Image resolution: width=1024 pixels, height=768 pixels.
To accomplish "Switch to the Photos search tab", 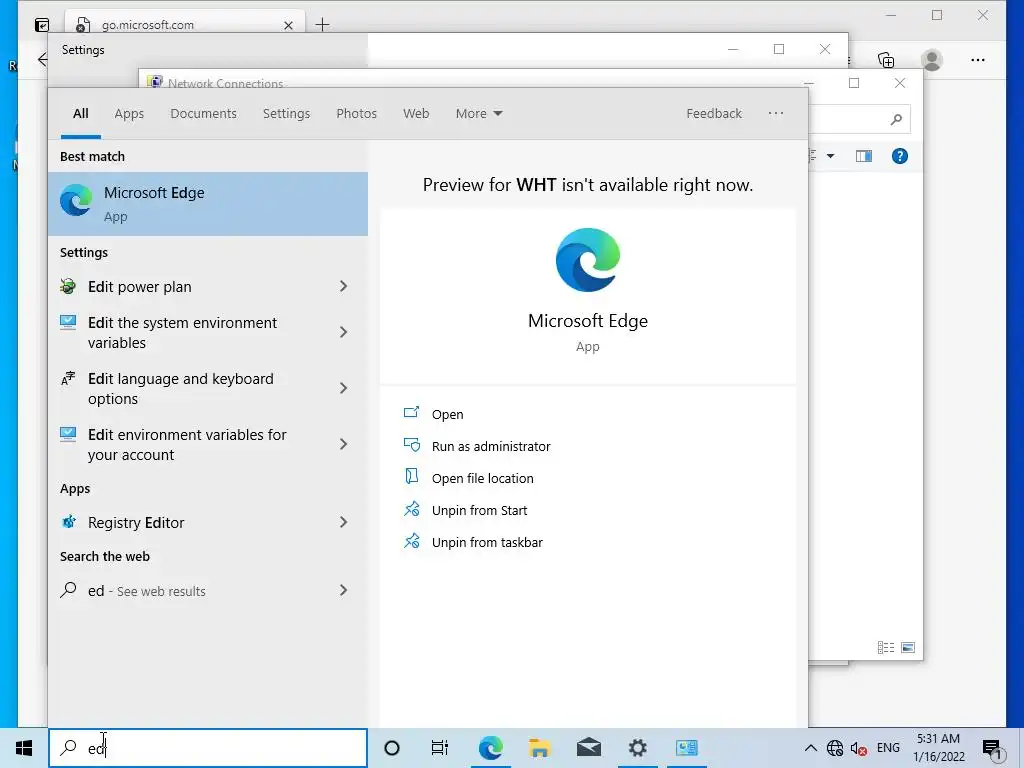I will tap(357, 114).
